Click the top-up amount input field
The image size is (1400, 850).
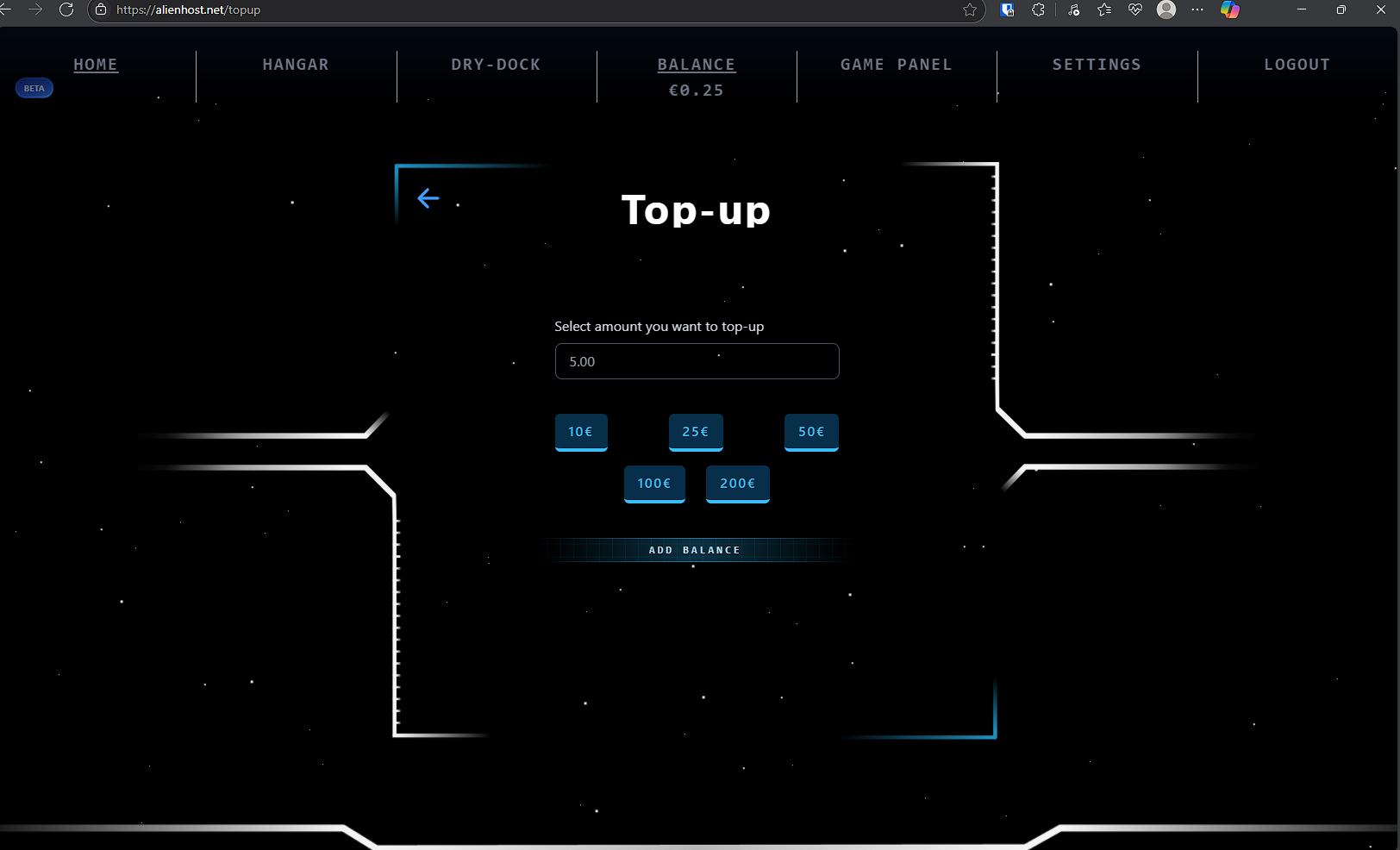click(697, 361)
